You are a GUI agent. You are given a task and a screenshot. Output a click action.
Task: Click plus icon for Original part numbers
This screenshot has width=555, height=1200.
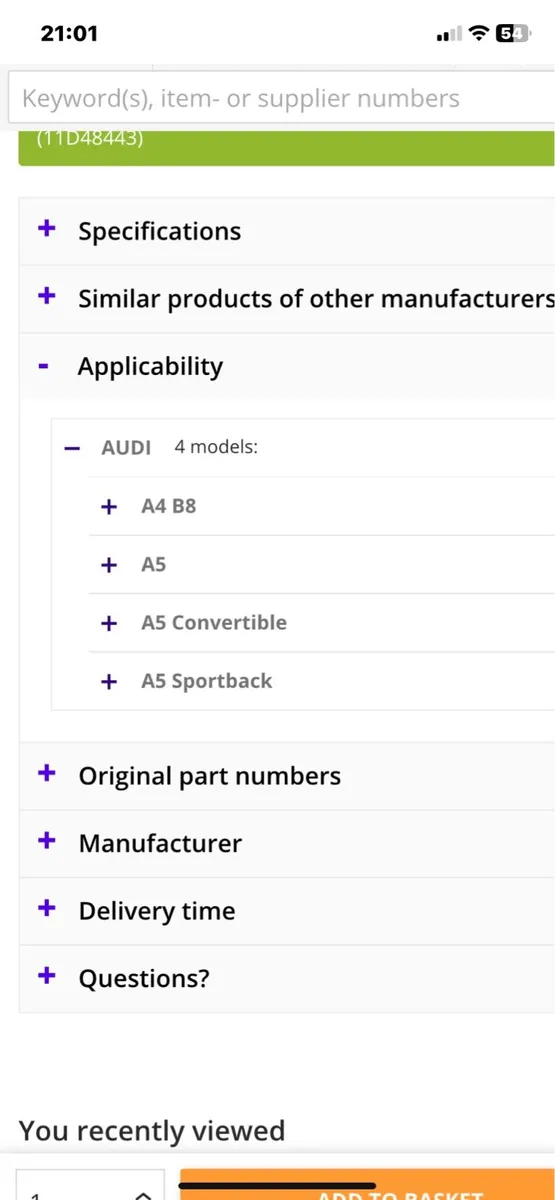click(46, 774)
